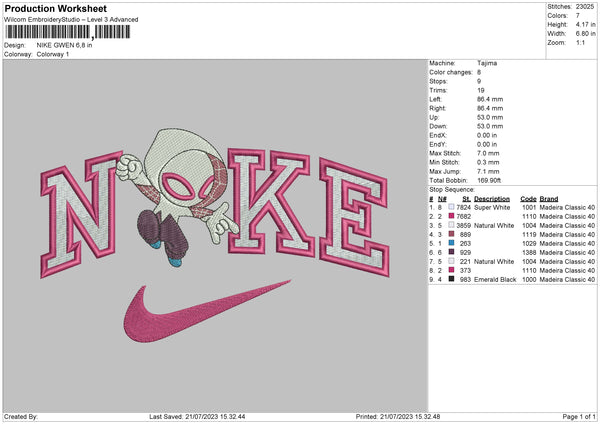Screen dimensions: 600x424
Task: Click the Stops value '9'
Action: pos(479,81)
